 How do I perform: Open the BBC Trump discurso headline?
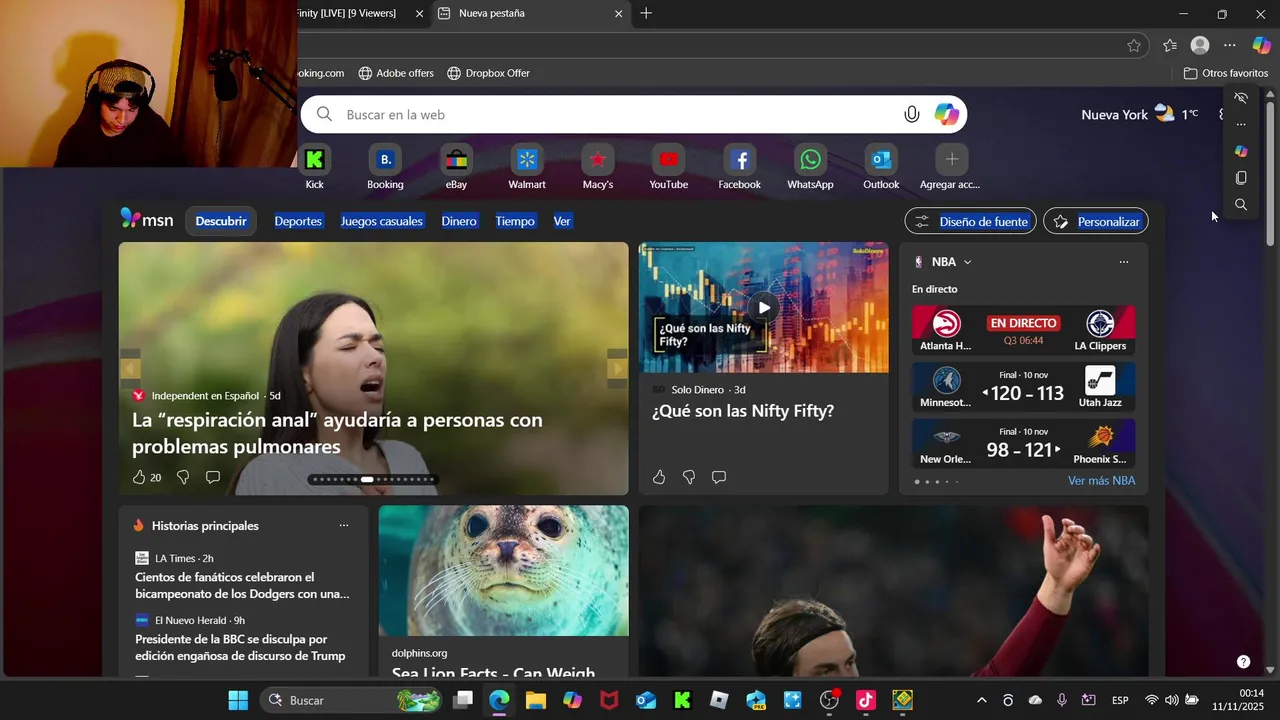(240, 647)
